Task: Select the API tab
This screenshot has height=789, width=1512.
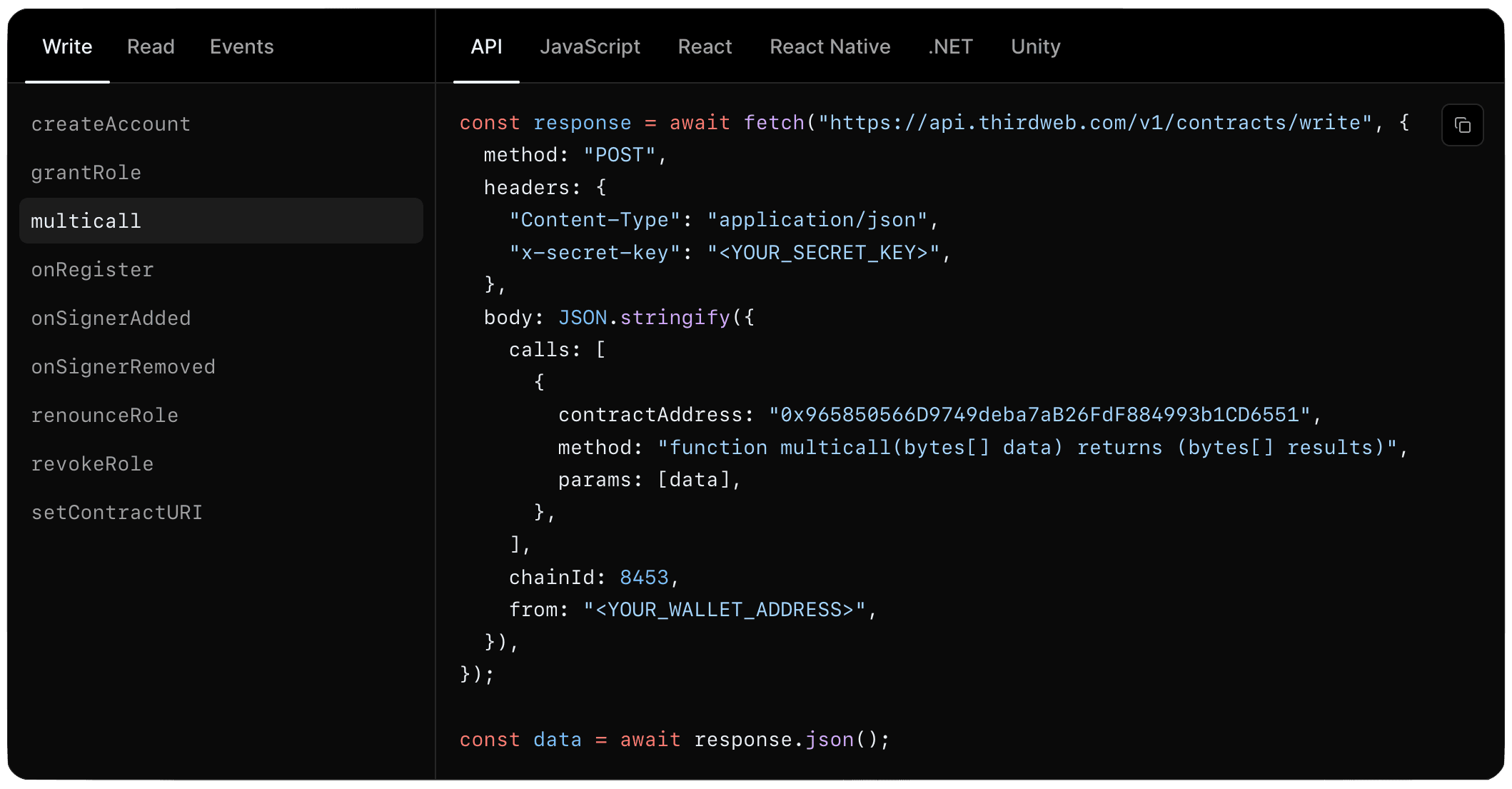Action: pos(486,47)
